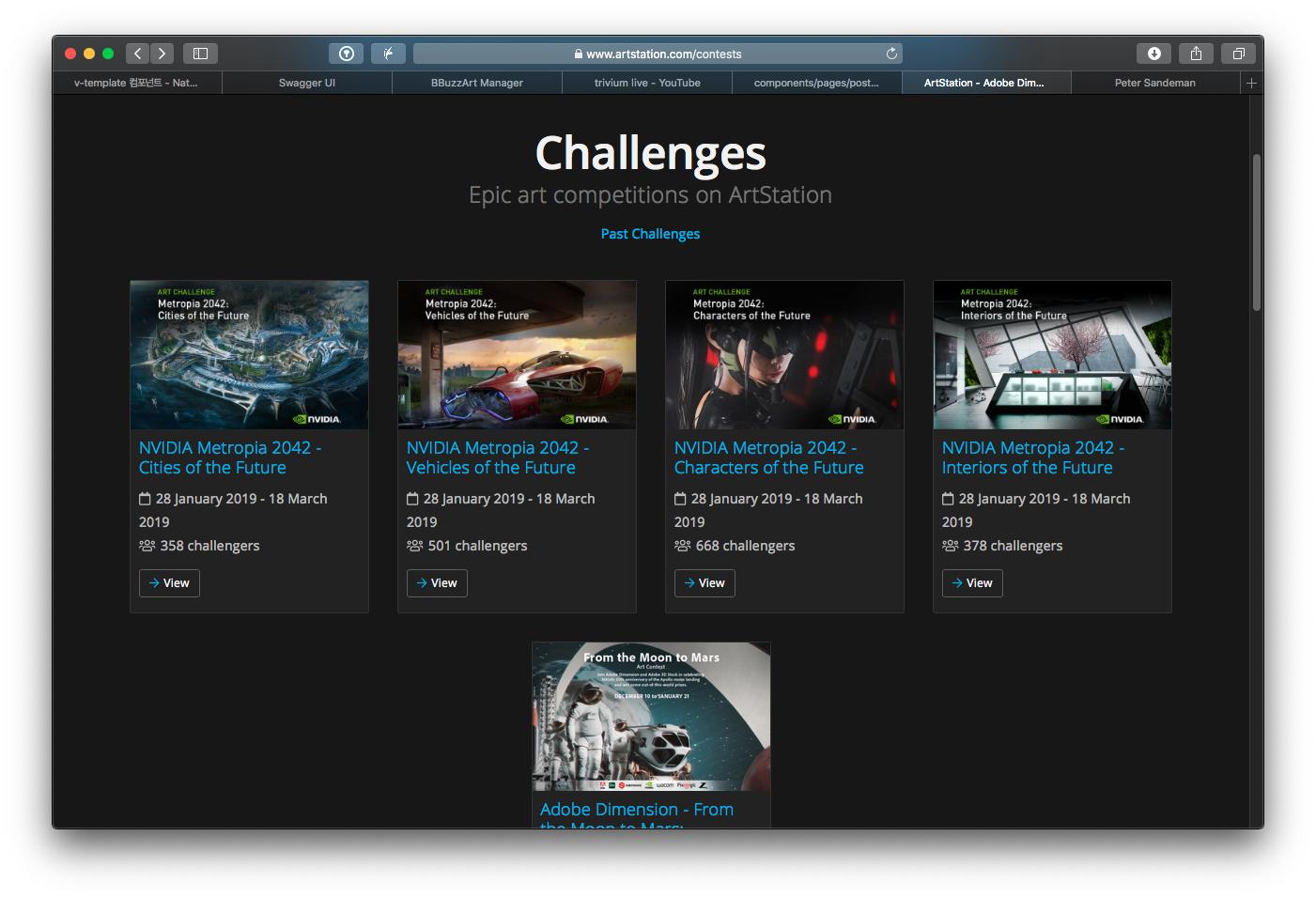The image size is (1316, 898).
Task: Switch to the Peter Sandeman tab
Action: (x=1155, y=83)
